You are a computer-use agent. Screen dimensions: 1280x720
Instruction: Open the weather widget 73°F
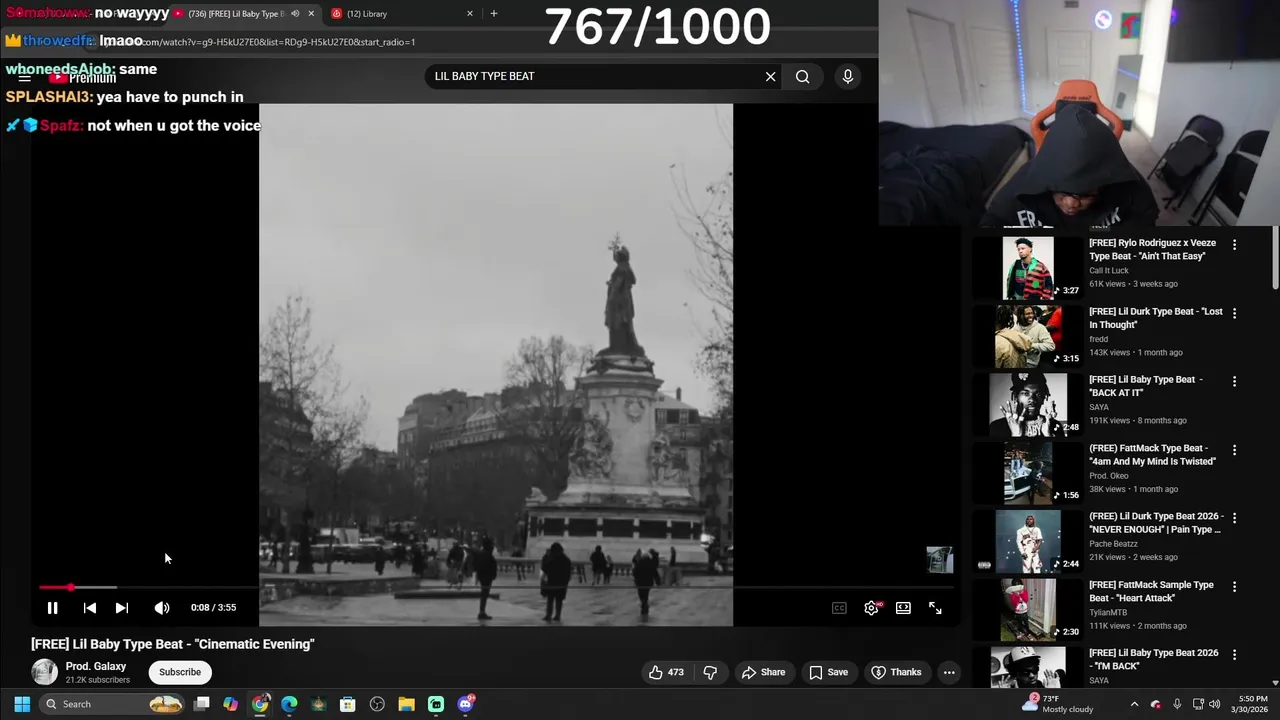[x=1056, y=704]
